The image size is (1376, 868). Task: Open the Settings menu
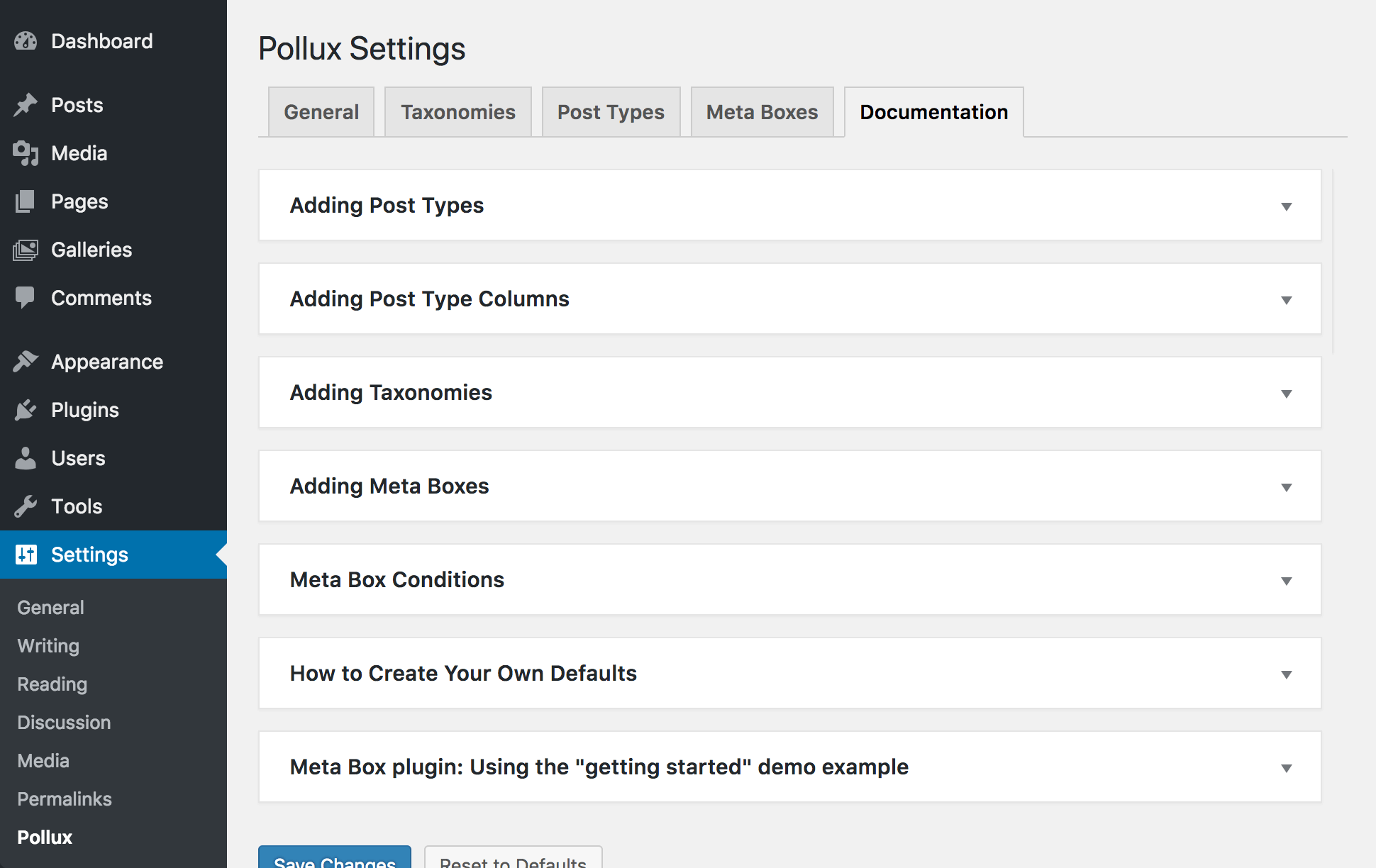pos(113,555)
